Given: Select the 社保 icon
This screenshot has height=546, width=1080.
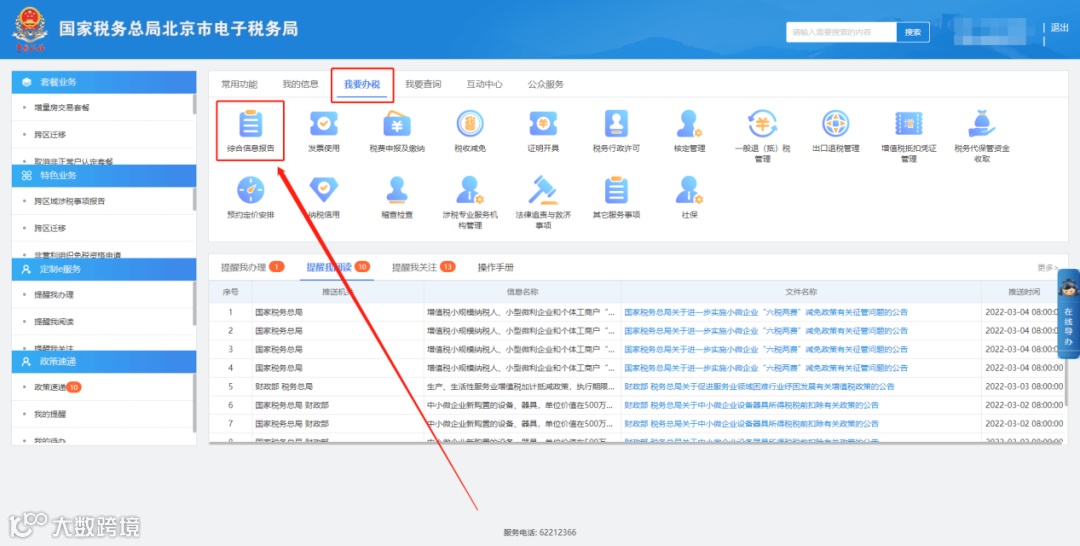Looking at the screenshot, I should tap(689, 198).
